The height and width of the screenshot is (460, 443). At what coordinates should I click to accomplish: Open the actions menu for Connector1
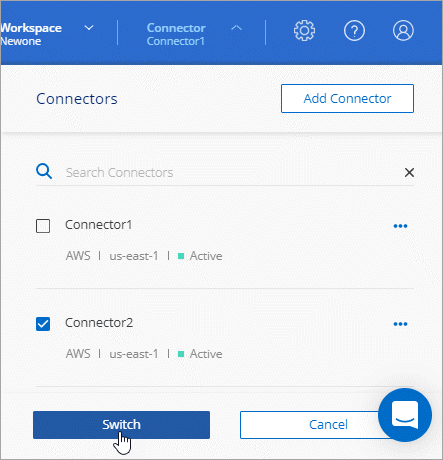pyautogui.click(x=400, y=226)
